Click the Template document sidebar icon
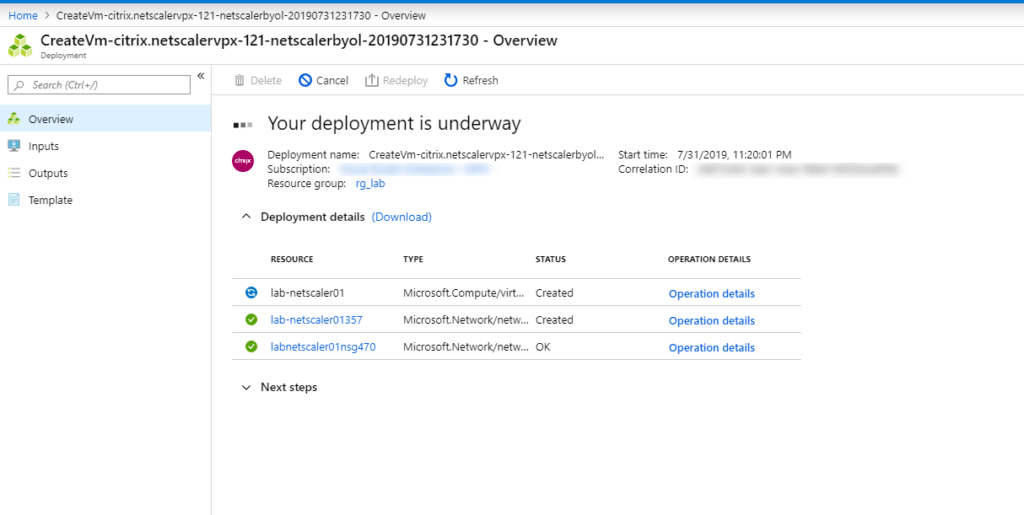1024x515 pixels. (14, 200)
